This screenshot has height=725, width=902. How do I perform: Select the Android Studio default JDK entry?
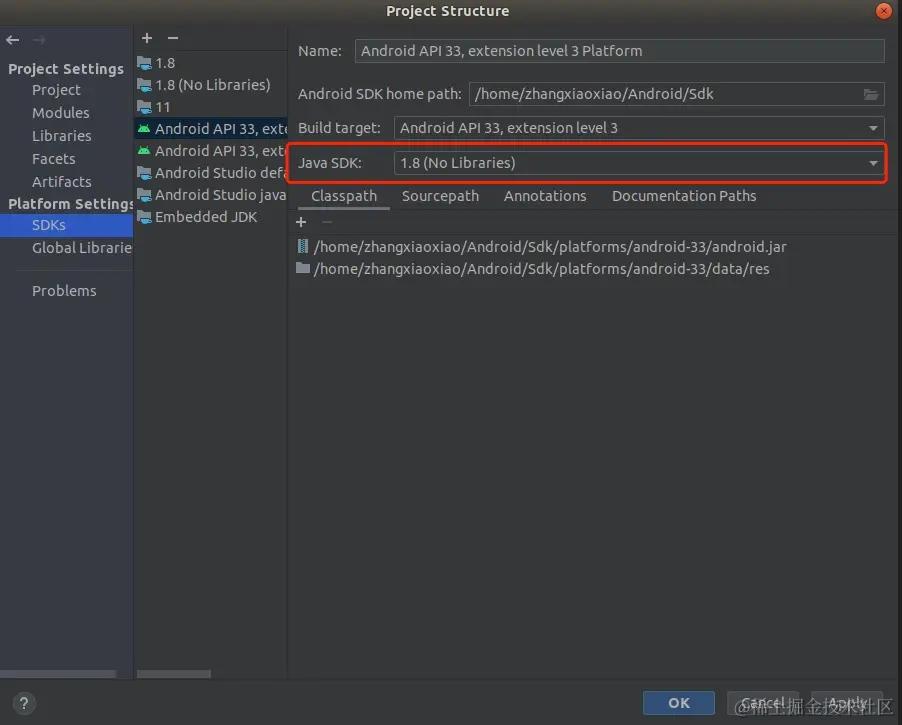tap(211, 173)
